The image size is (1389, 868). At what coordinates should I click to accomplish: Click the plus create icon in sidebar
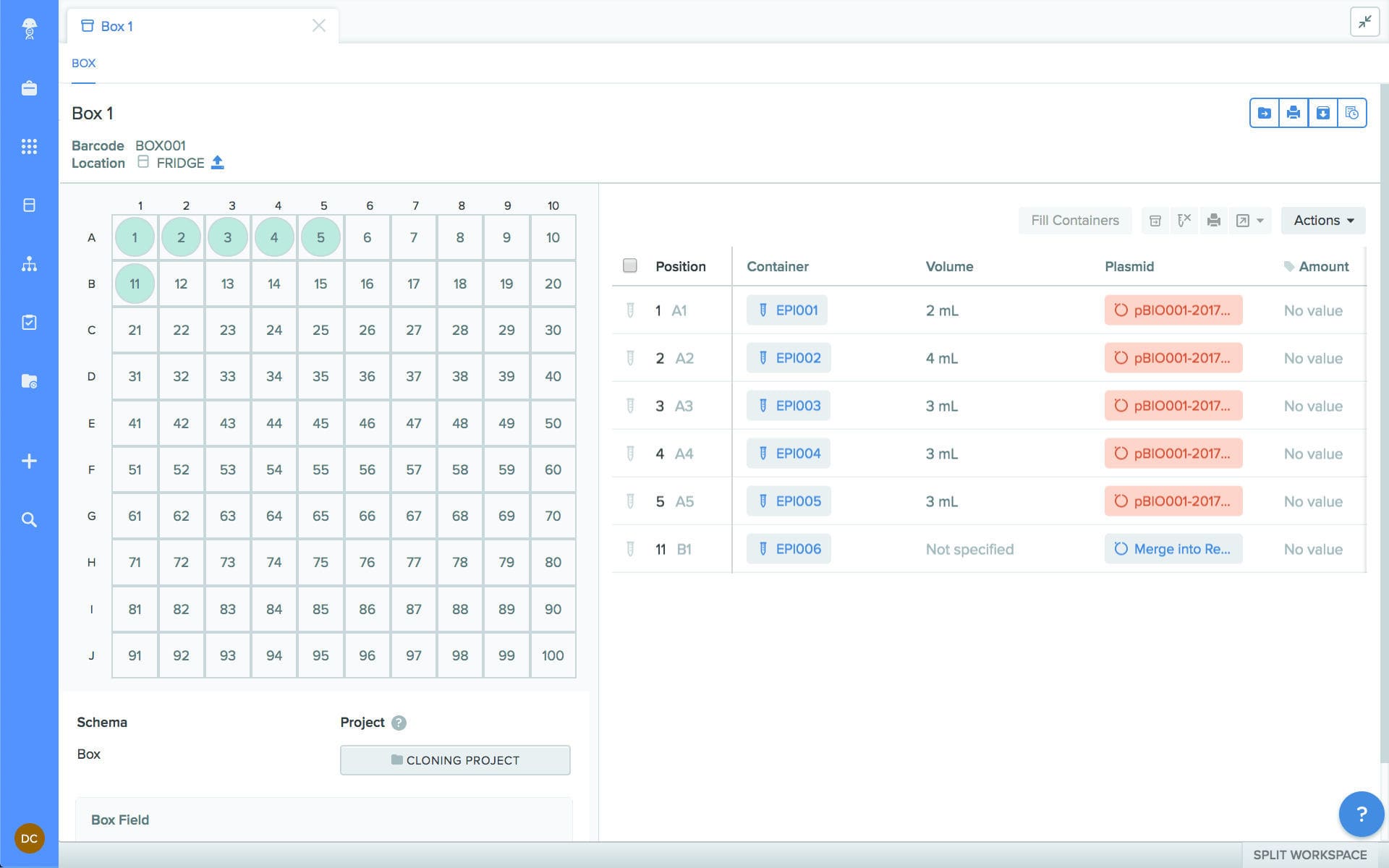29,461
